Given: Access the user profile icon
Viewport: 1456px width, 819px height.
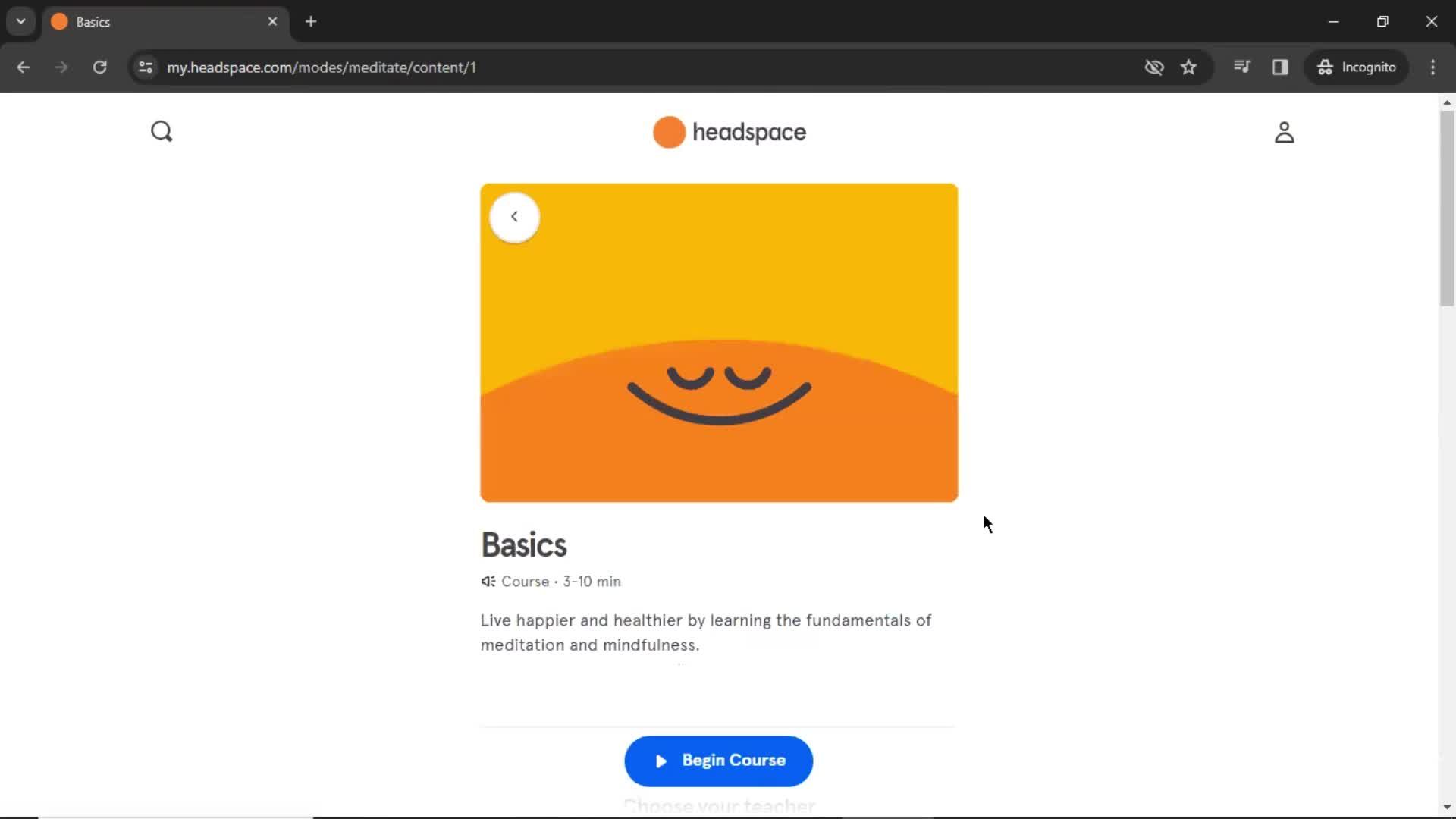Looking at the screenshot, I should (x=1283, y=131).
